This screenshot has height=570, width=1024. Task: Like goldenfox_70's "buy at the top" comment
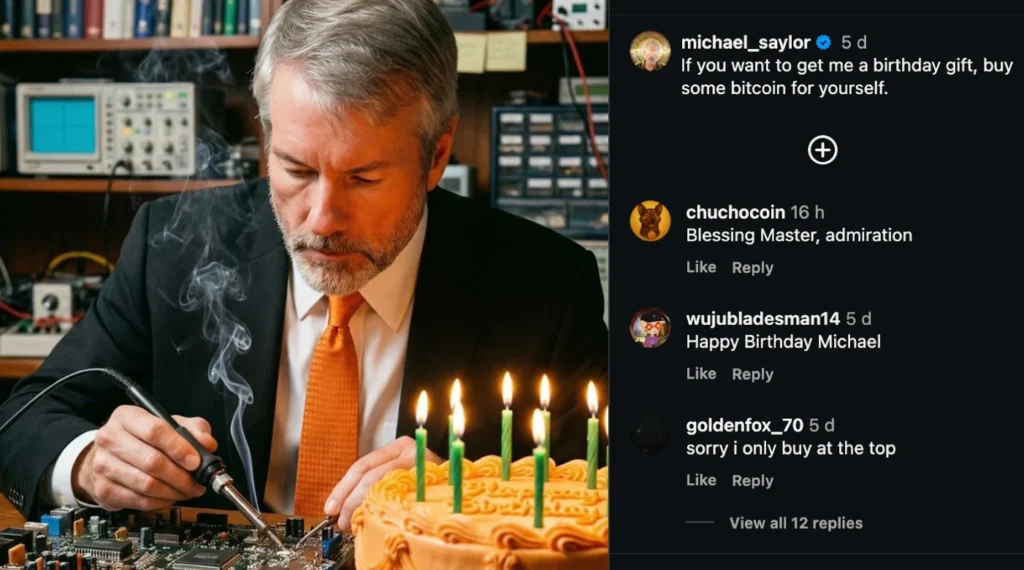(x=701, y=480)
